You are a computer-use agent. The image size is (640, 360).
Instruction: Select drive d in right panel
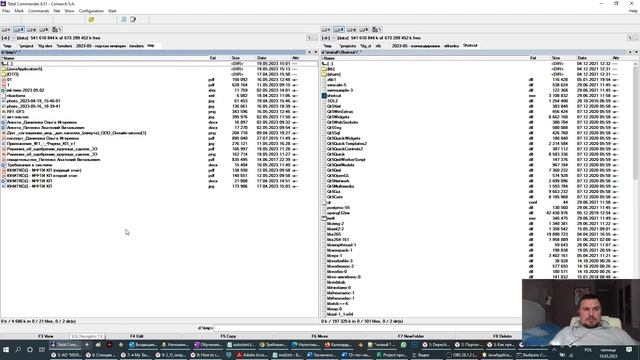click(339, 29)
